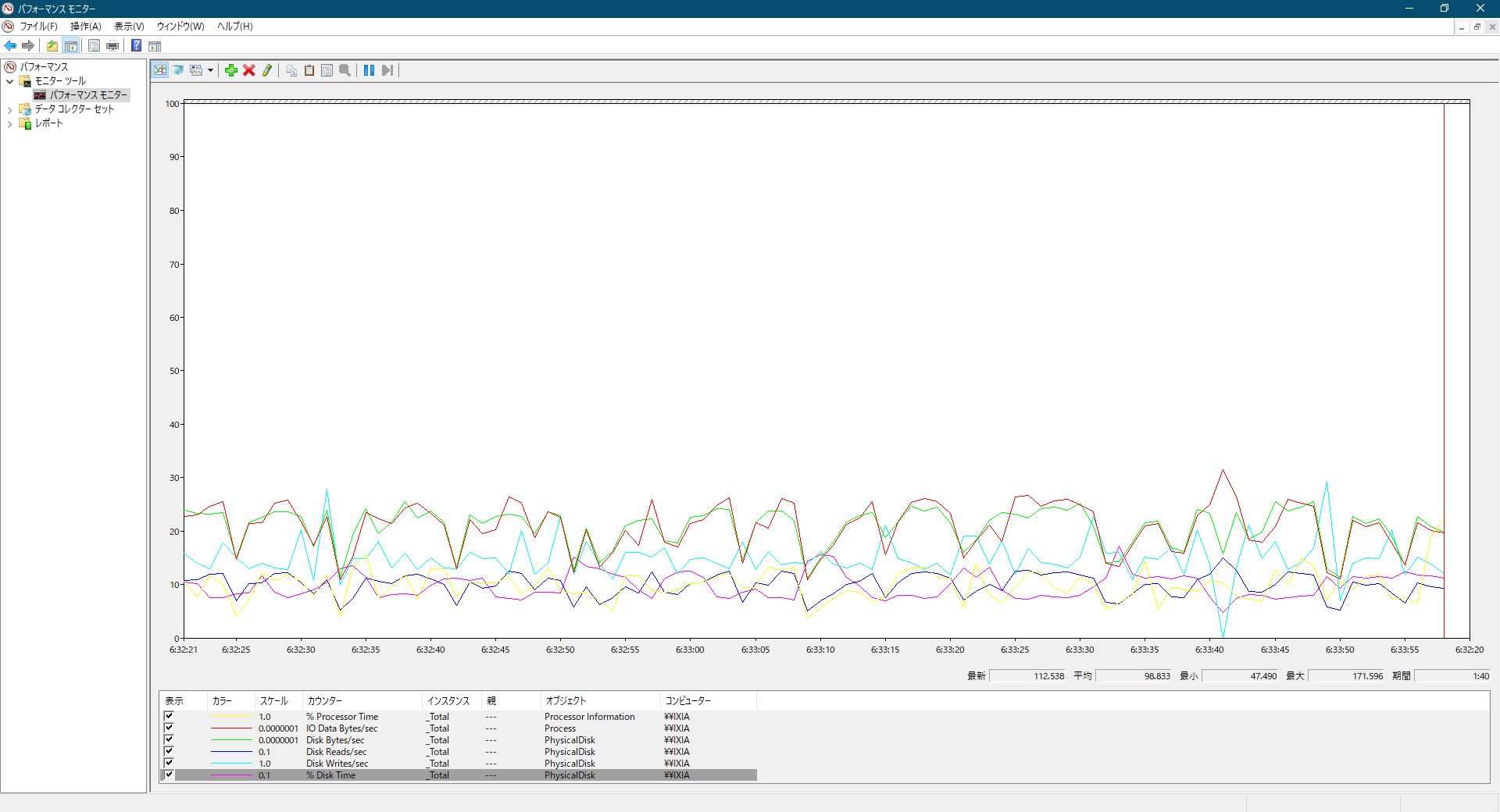This screenshot has width=1500, height=812.
Task: Toggle the Highlight pen tool
Action: pyautogui.click(x=267, y=70)
